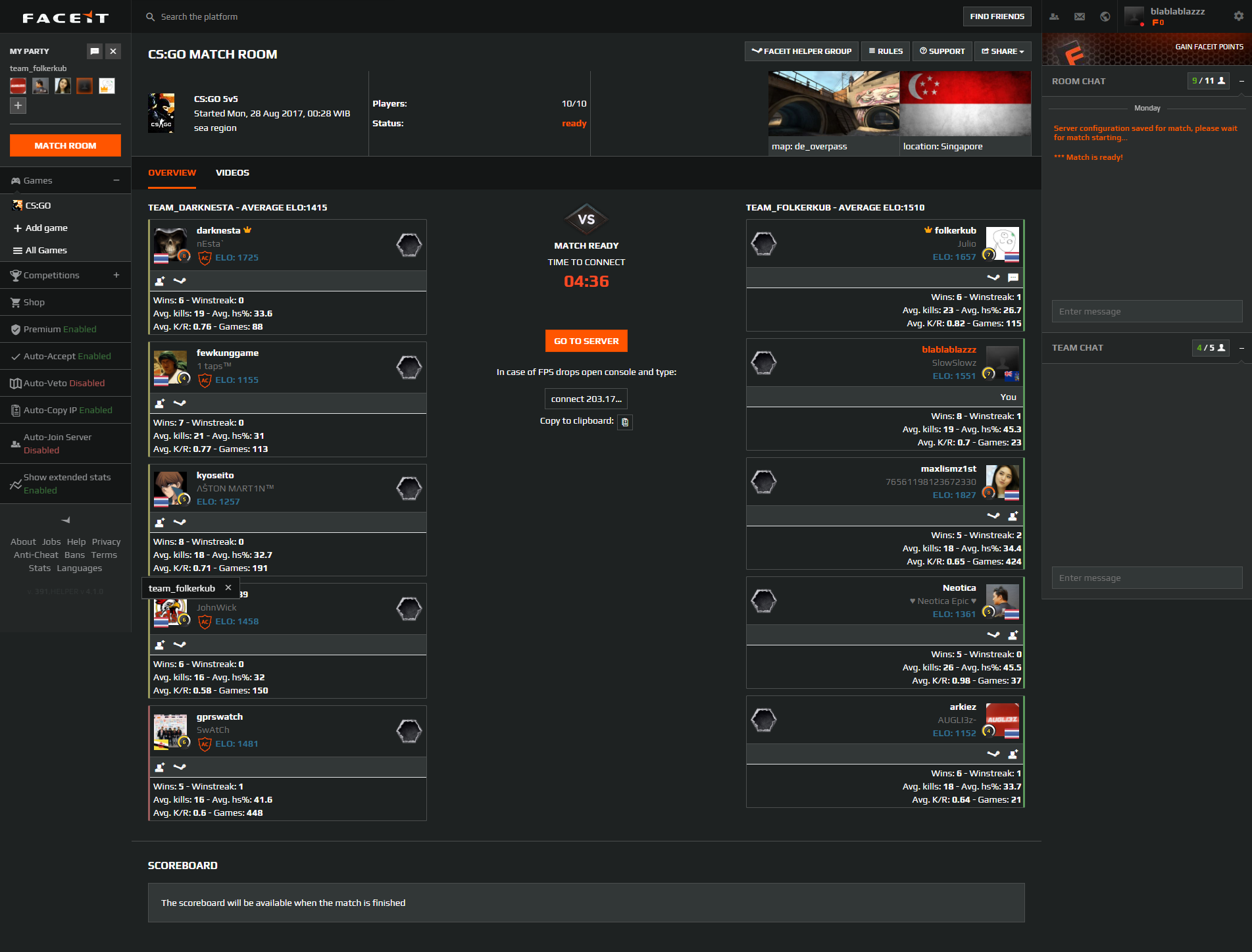Collapse the left sidebar with the arrow
This screenshot has width=1252, height=952.
[x=66, y=520]
